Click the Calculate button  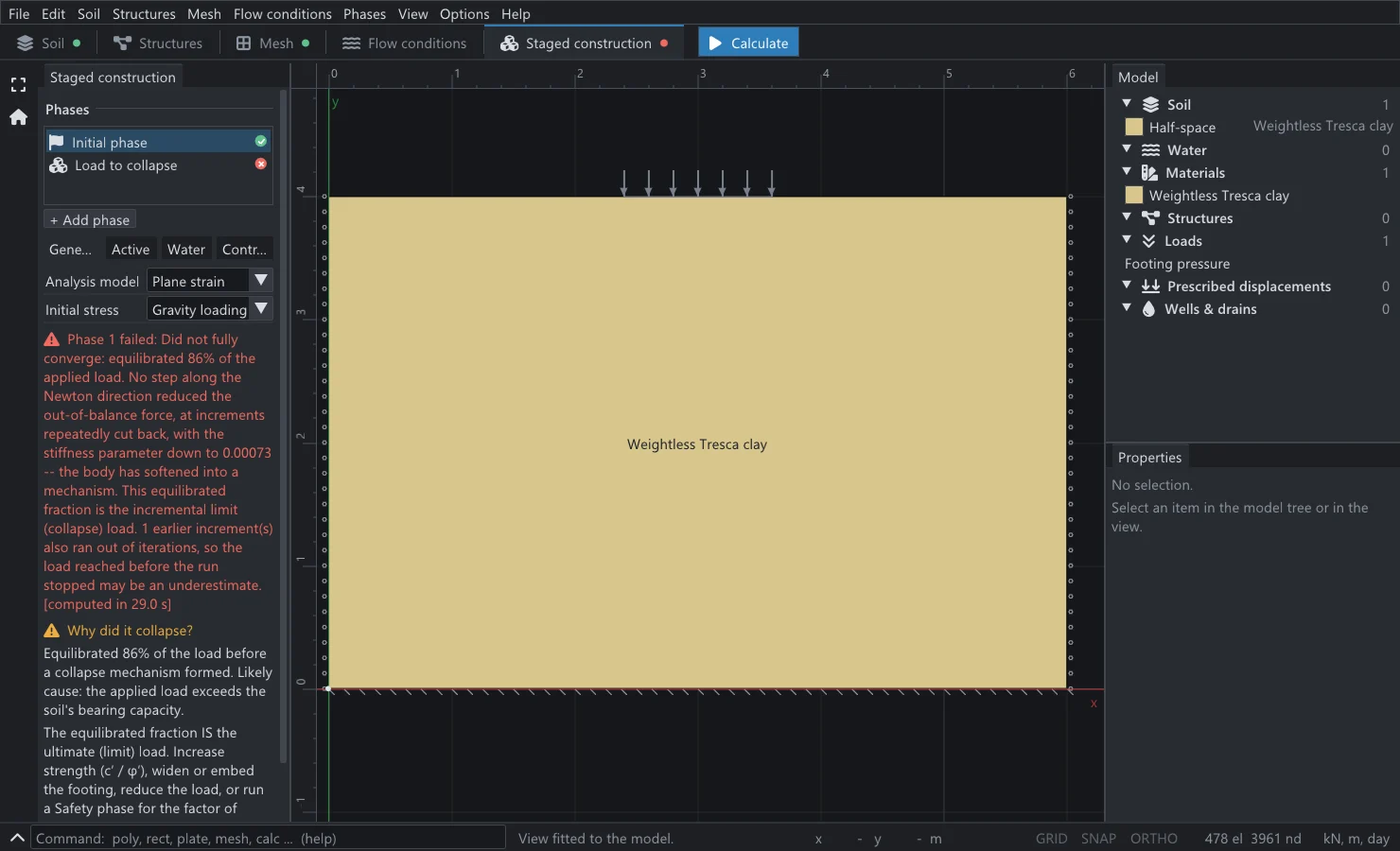click(748, 43)
